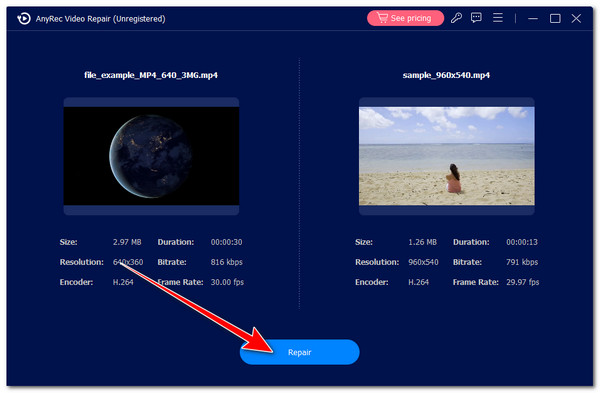Viewport: 600px width, 393px height.
Task: Click the 960x540 resolution value
Action: 423,262
